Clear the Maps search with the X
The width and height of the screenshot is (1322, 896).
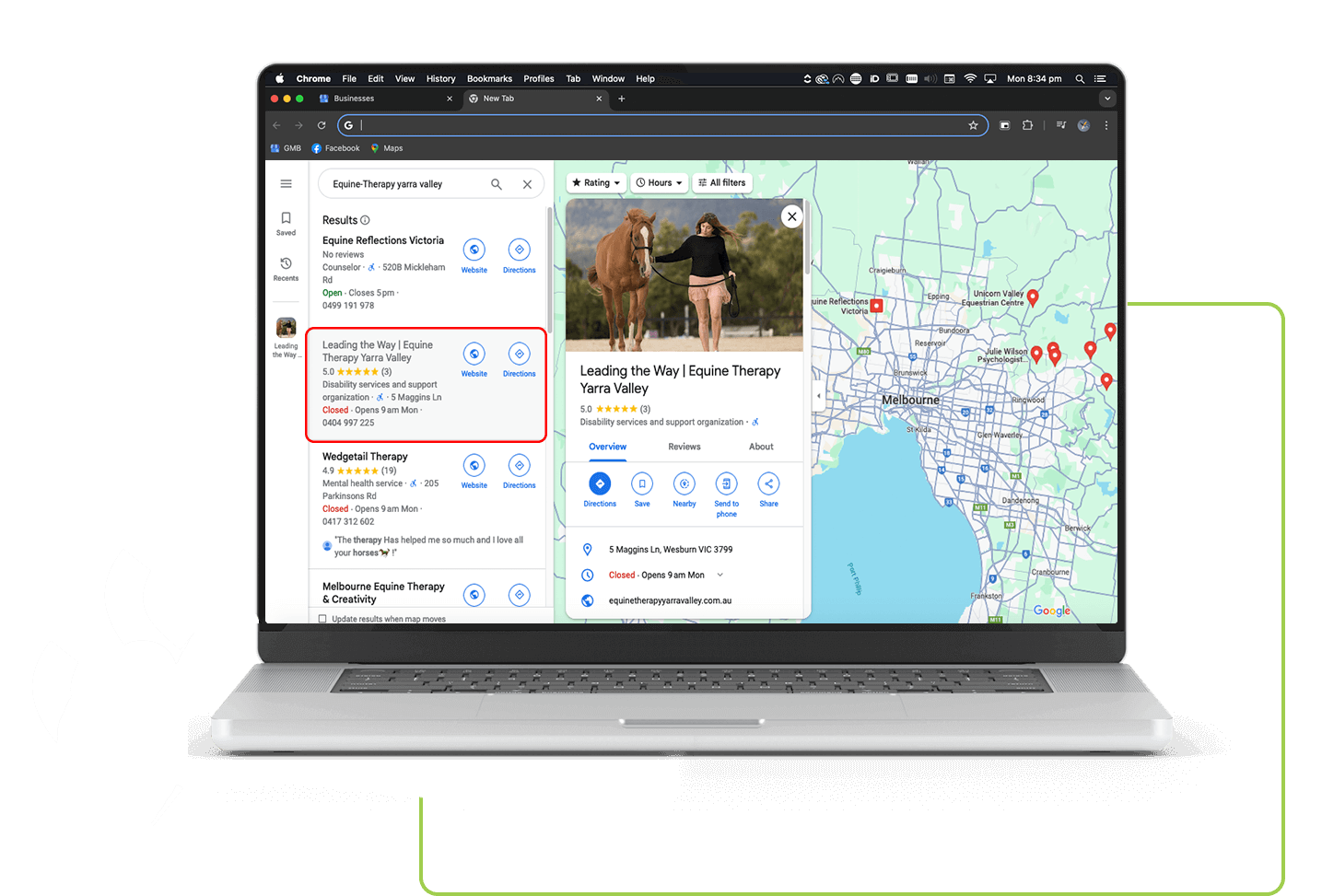(x=527, y=184)
